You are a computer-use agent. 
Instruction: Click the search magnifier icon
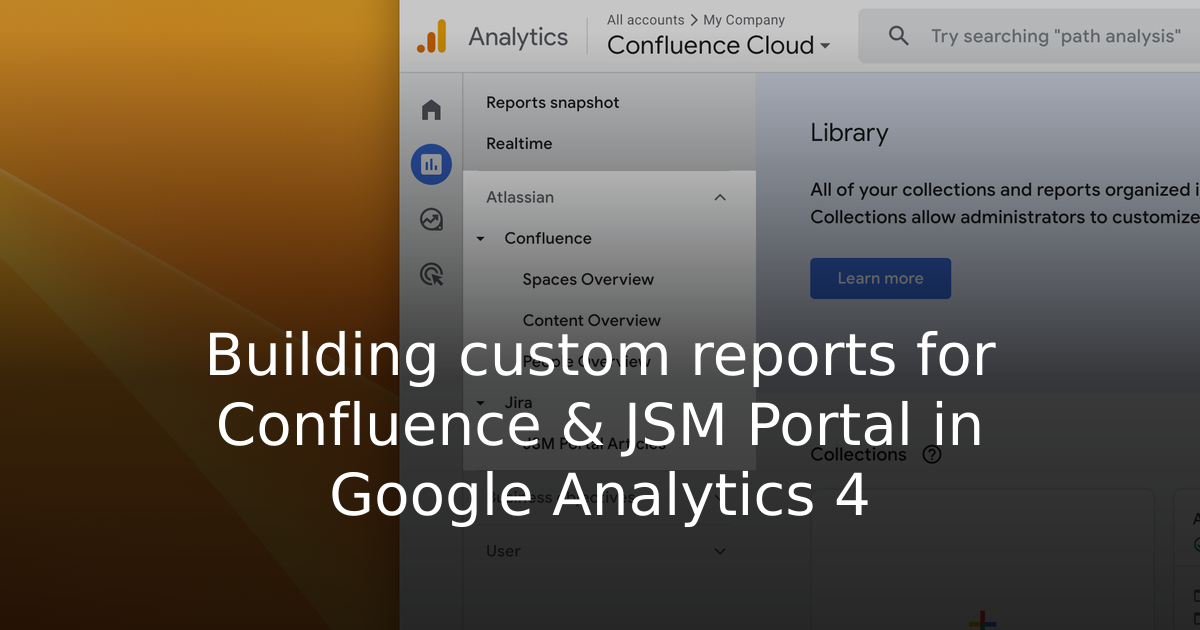tap(898, 35)
